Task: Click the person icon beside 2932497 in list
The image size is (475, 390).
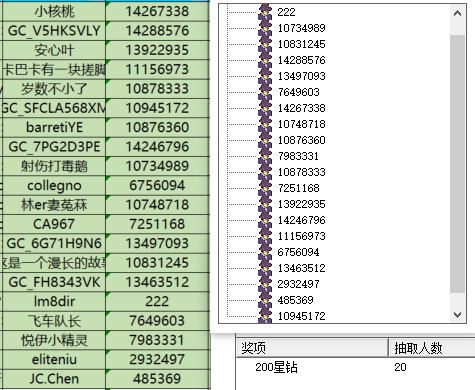Action: coord(265,284)
